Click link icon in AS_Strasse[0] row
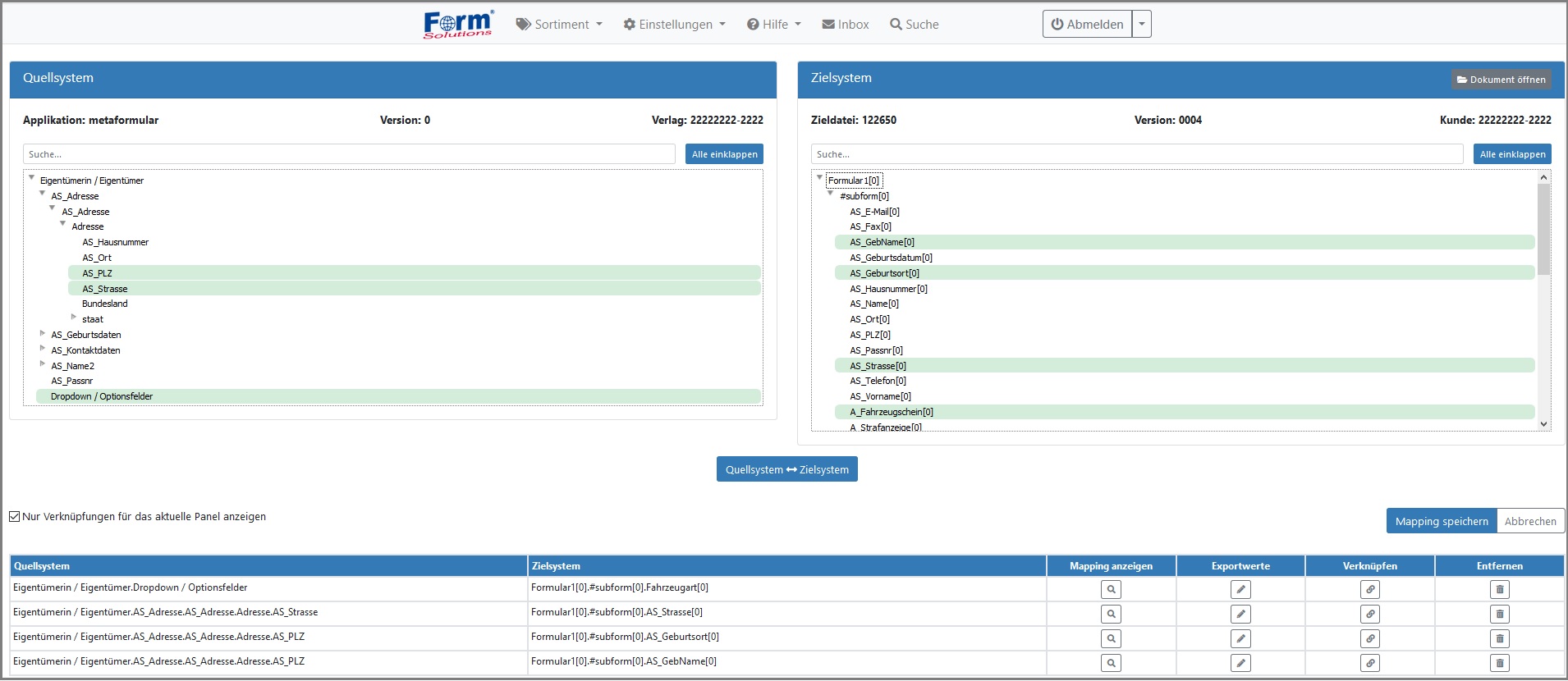1568x681 pixels. 1370,614
